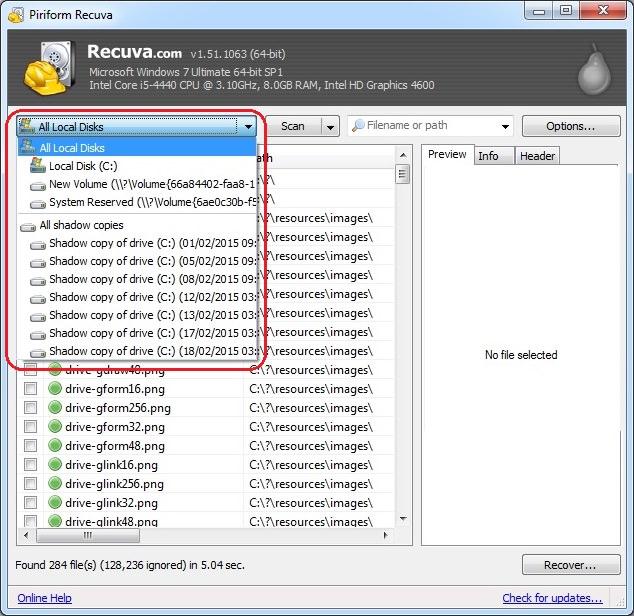Open the Online Help link
The height and width of the screenshot is (616, 634).
(44, 598)
